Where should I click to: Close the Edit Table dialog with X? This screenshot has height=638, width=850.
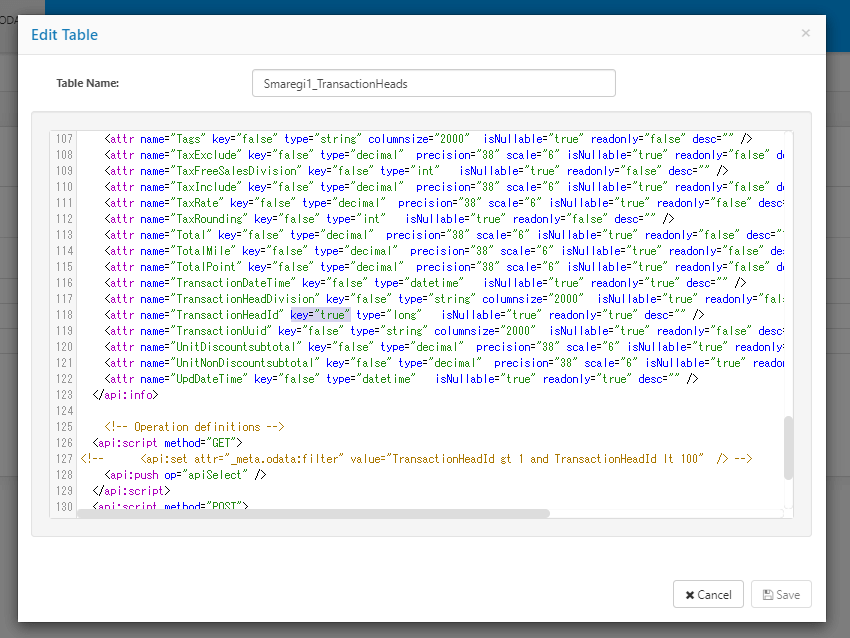(x=805, y=33)
